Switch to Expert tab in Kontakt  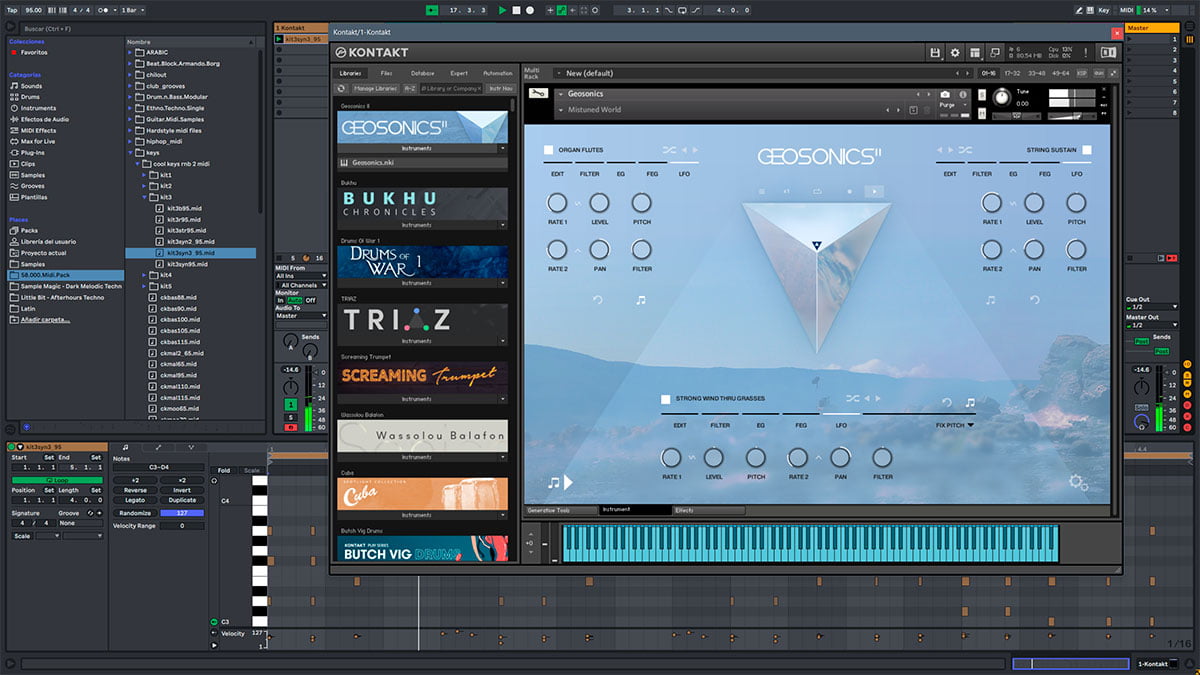[x=459, y=73]
